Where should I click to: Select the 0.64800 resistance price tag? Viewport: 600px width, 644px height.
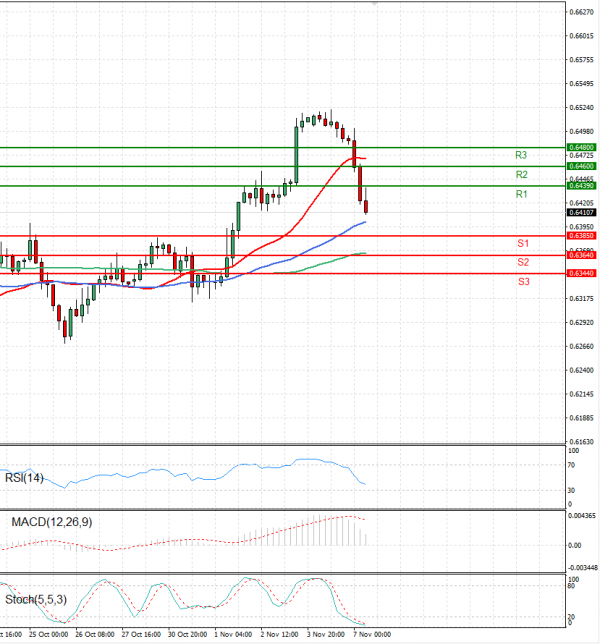pyautogui.click(x=582, y=147)
